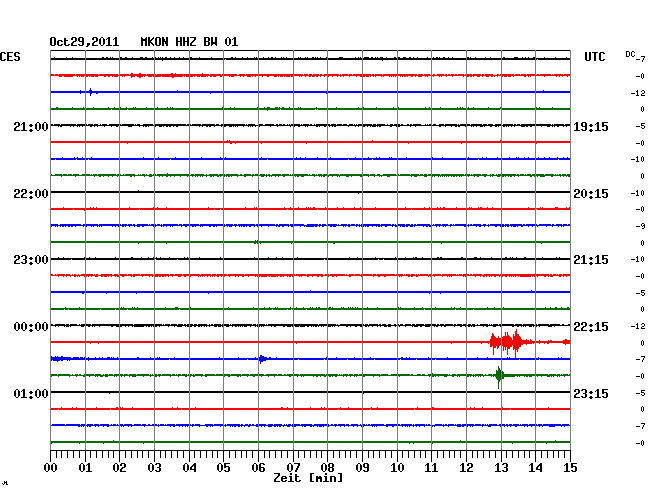
Task: Click the x-axis tick label 15
Action: tap(570, 468)
